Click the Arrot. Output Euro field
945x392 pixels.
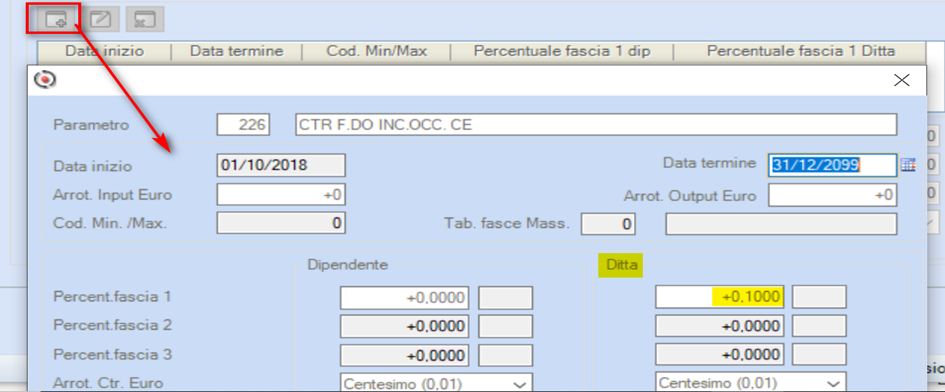tap(833, 195)
